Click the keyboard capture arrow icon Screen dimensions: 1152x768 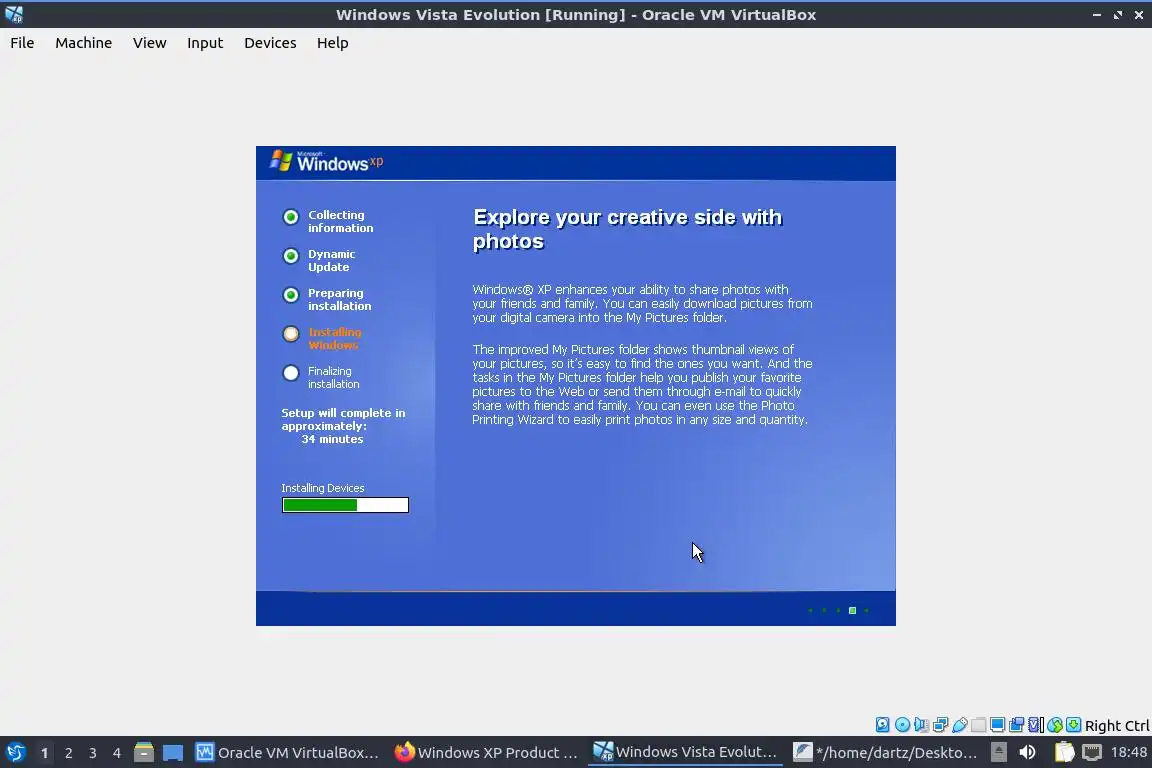click(x=1073, y=725)
